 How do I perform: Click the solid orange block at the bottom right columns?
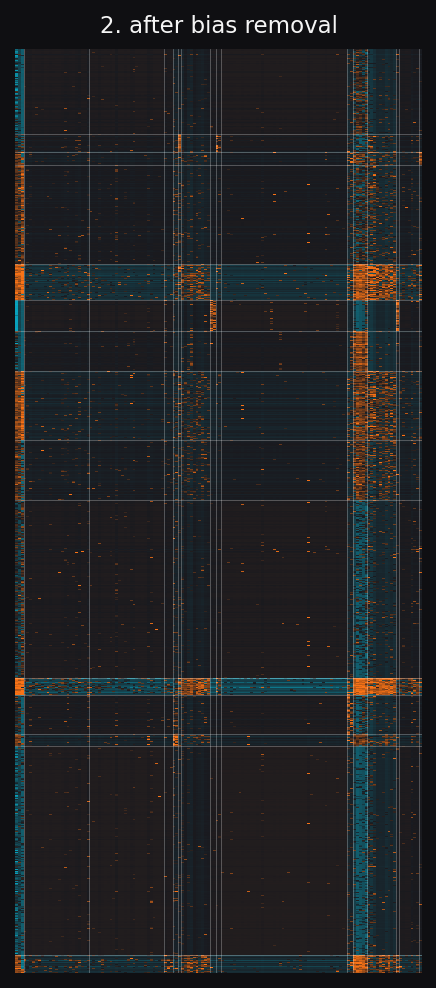pos(360,964)
